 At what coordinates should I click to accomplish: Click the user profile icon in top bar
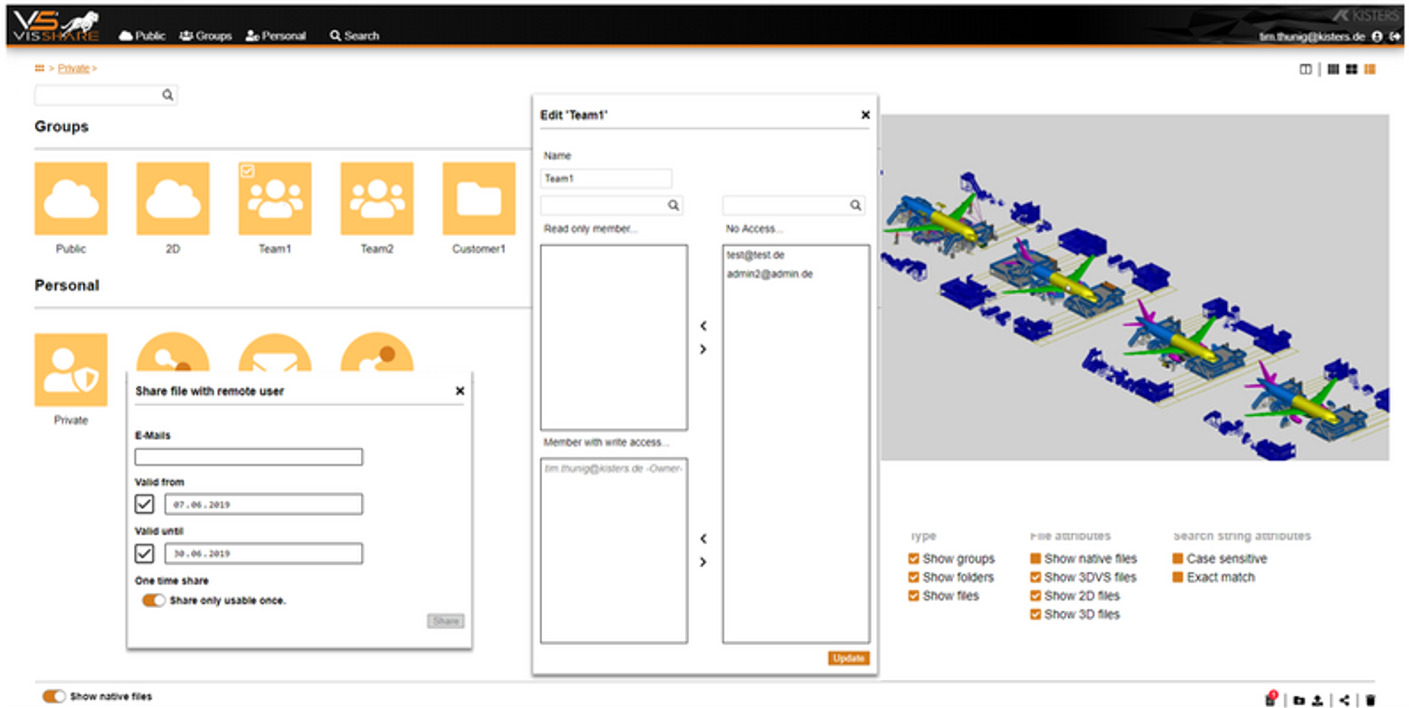coord(1378,35)
